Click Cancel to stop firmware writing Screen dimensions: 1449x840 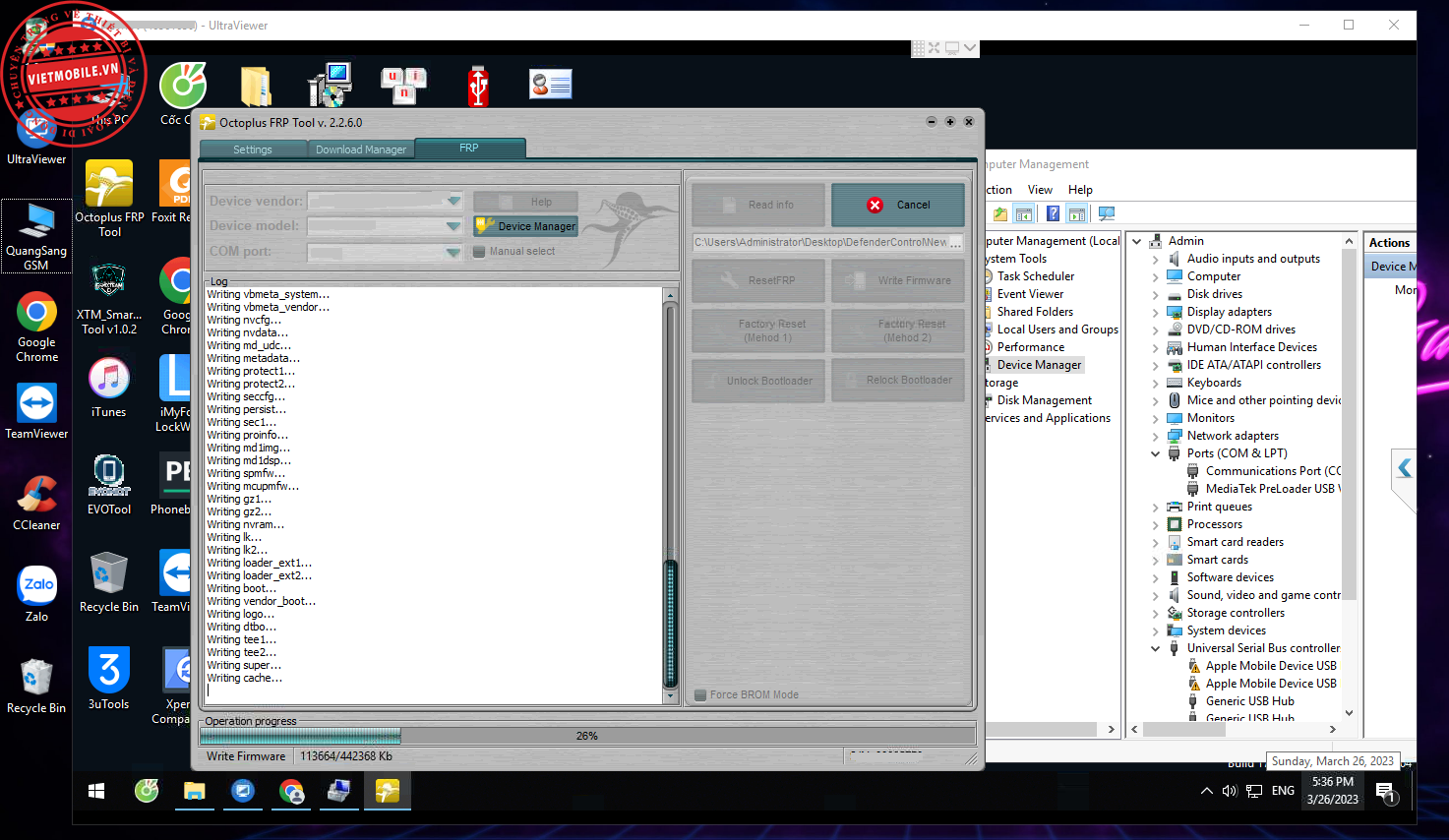898,205
